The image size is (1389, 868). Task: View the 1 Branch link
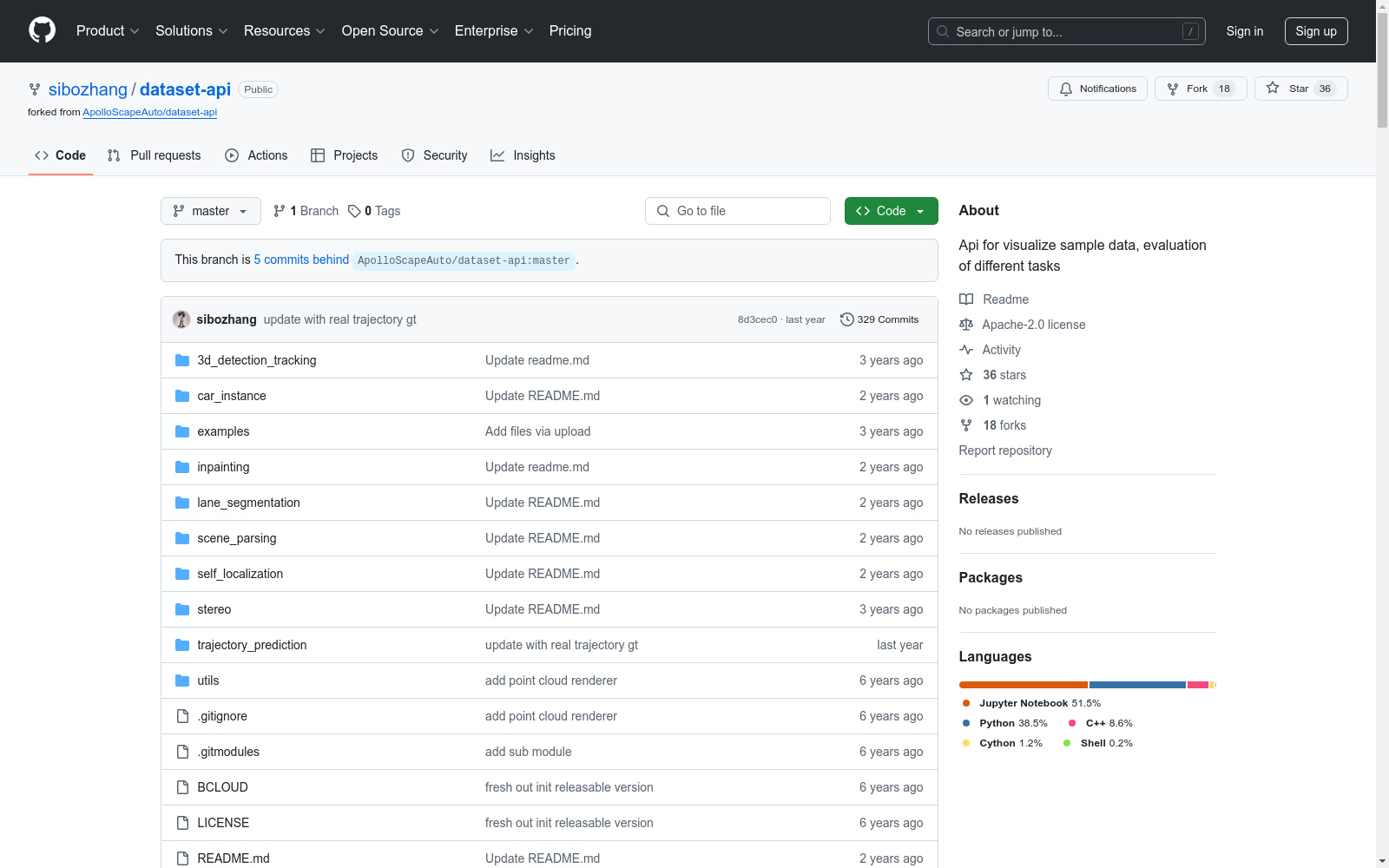tap(306, 211)
